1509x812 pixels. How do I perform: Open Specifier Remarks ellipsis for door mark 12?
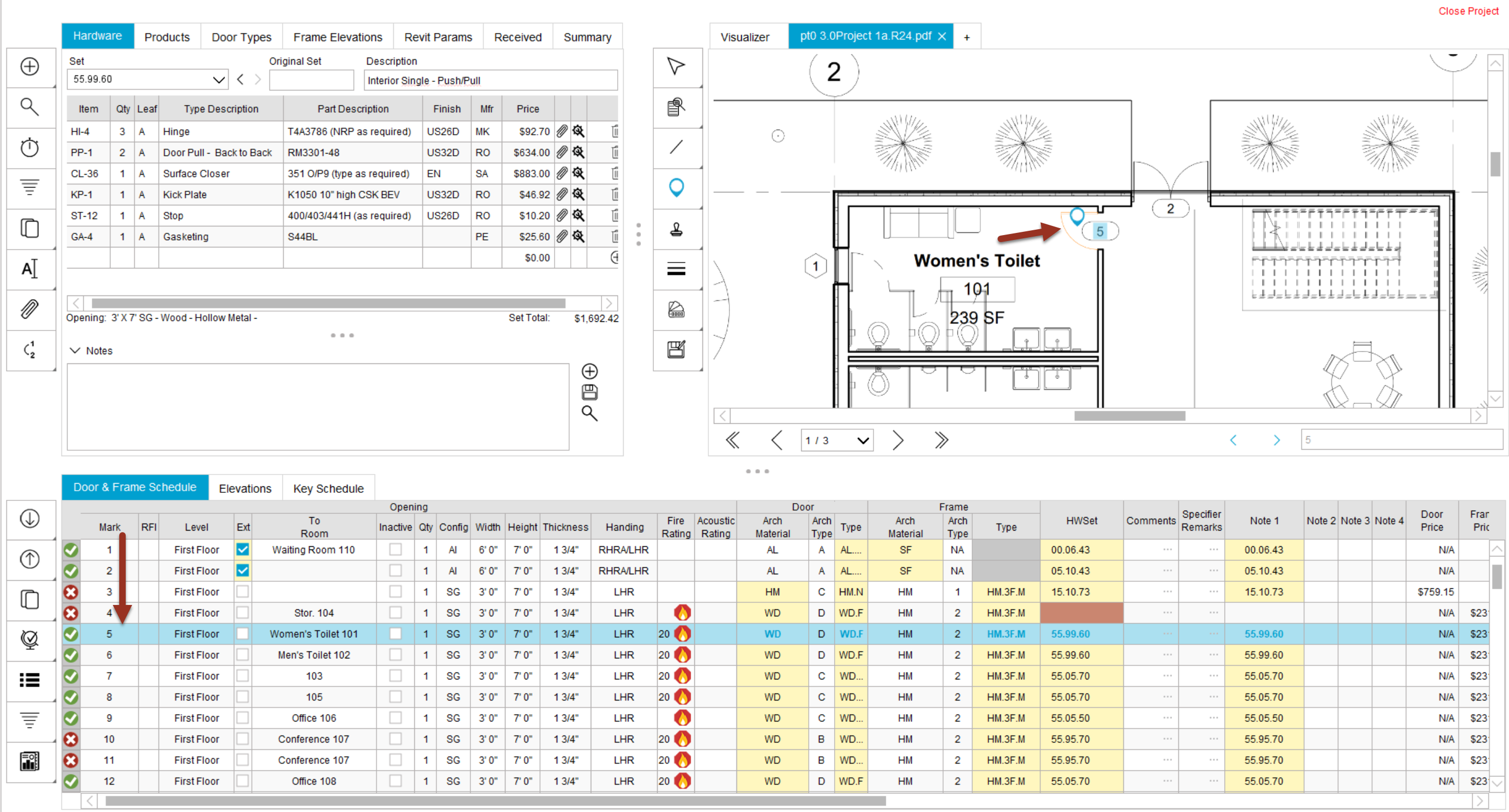point(1213,781)
